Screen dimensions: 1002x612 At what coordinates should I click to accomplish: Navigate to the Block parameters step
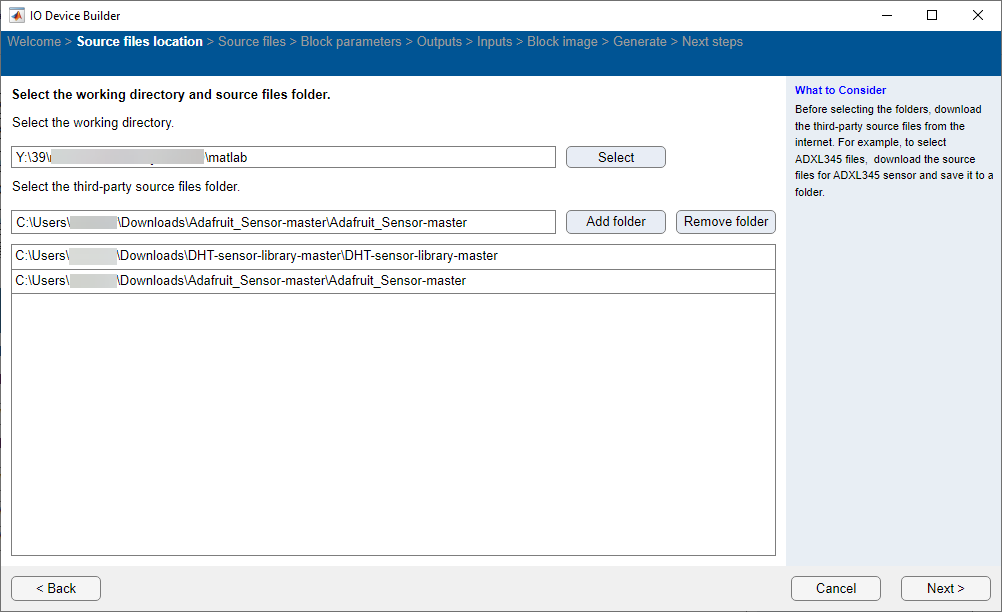point(350,41)
